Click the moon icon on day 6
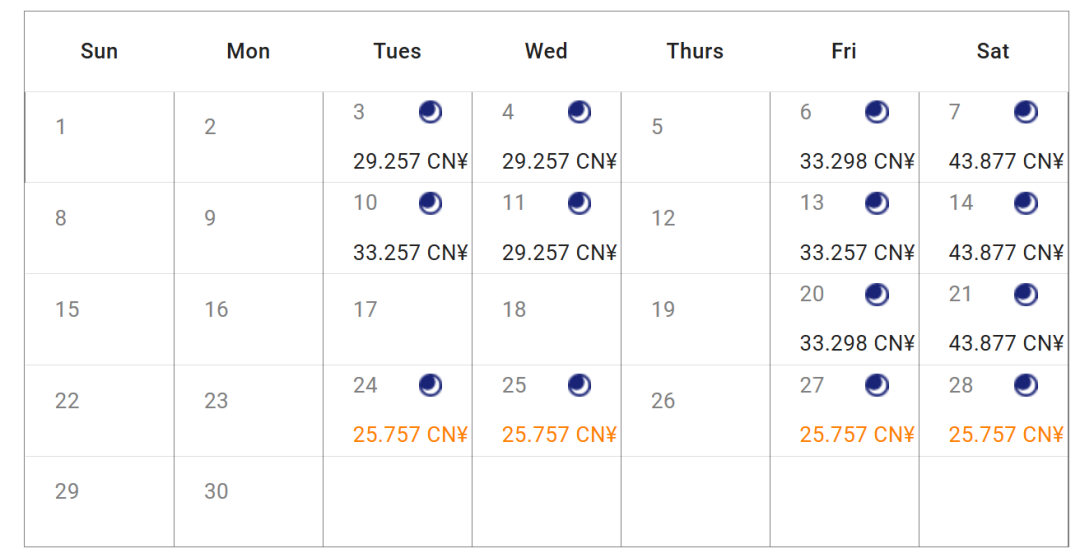The width and height of the screenshot is (1080, 558). pyautogui.click(x=877, y=112)
